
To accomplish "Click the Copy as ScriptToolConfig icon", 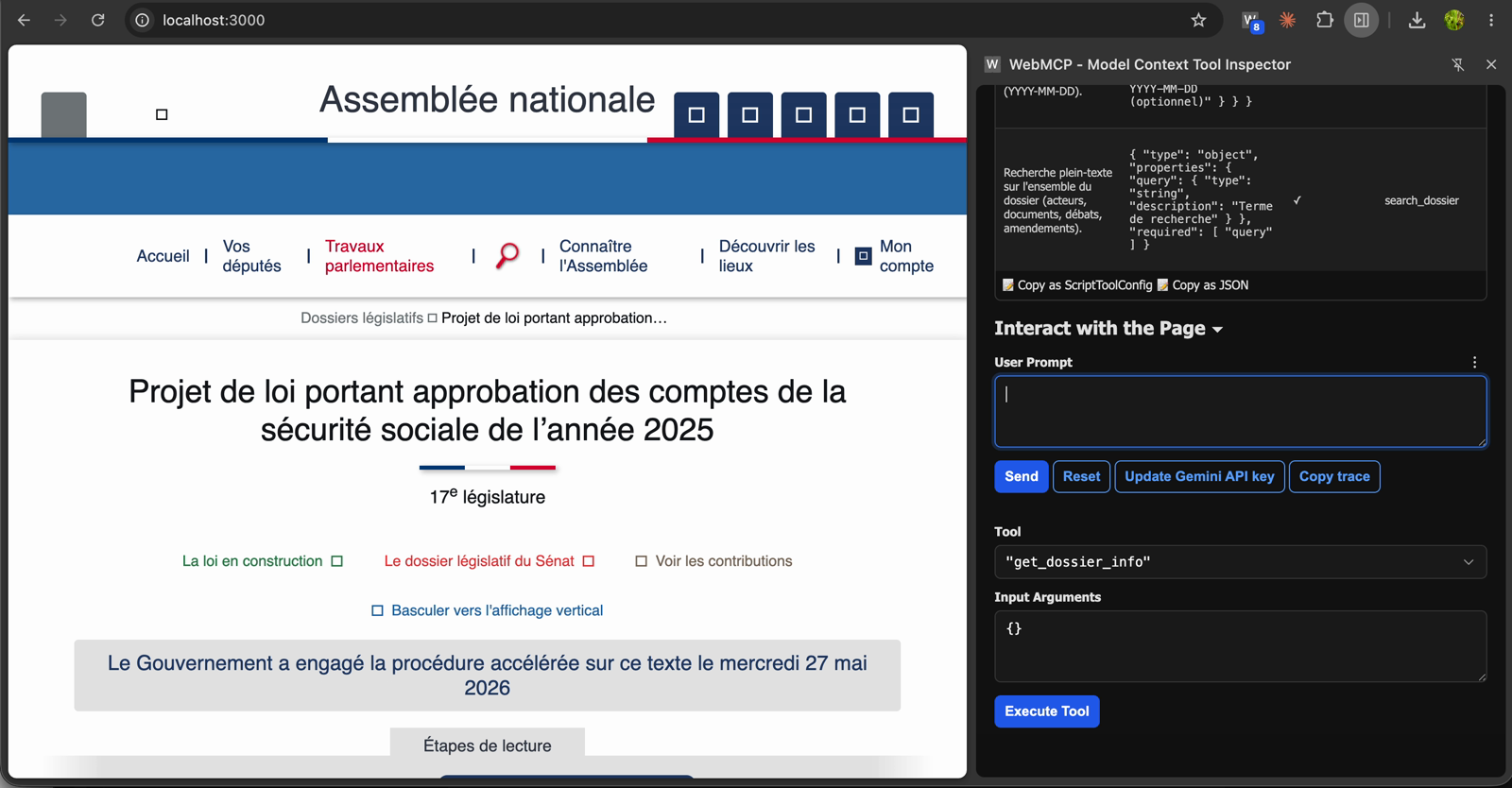I will [1008, 284].
